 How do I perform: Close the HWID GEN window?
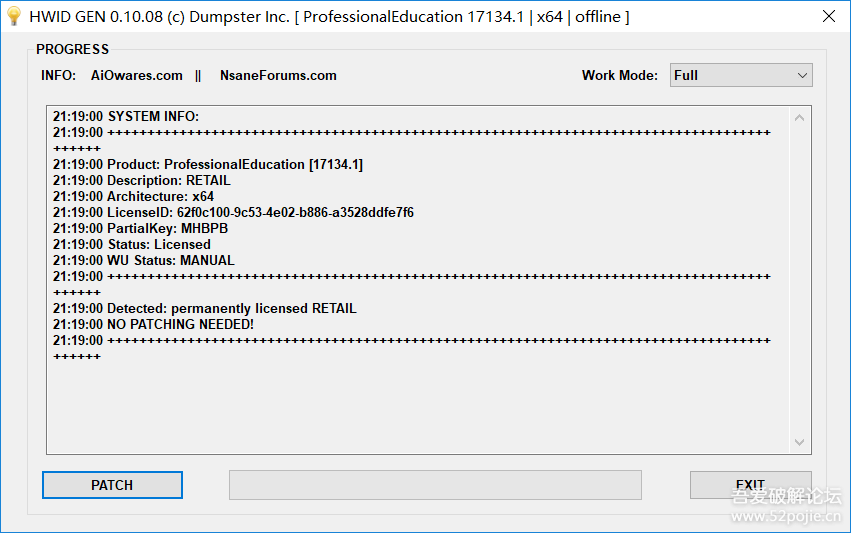pyautogui.click(x=828, y=17)
